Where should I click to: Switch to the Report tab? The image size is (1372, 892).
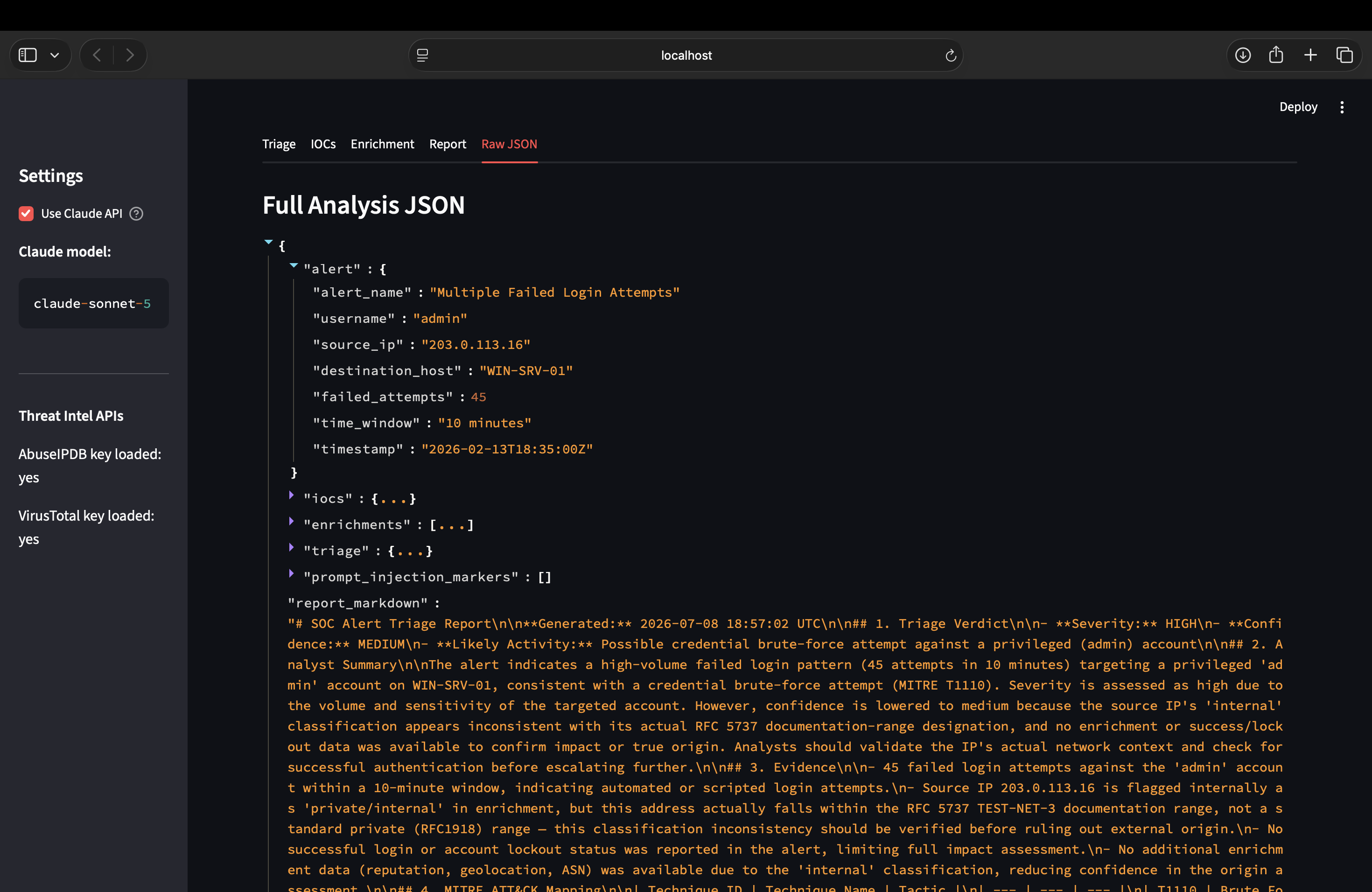(x=448, y=144)
